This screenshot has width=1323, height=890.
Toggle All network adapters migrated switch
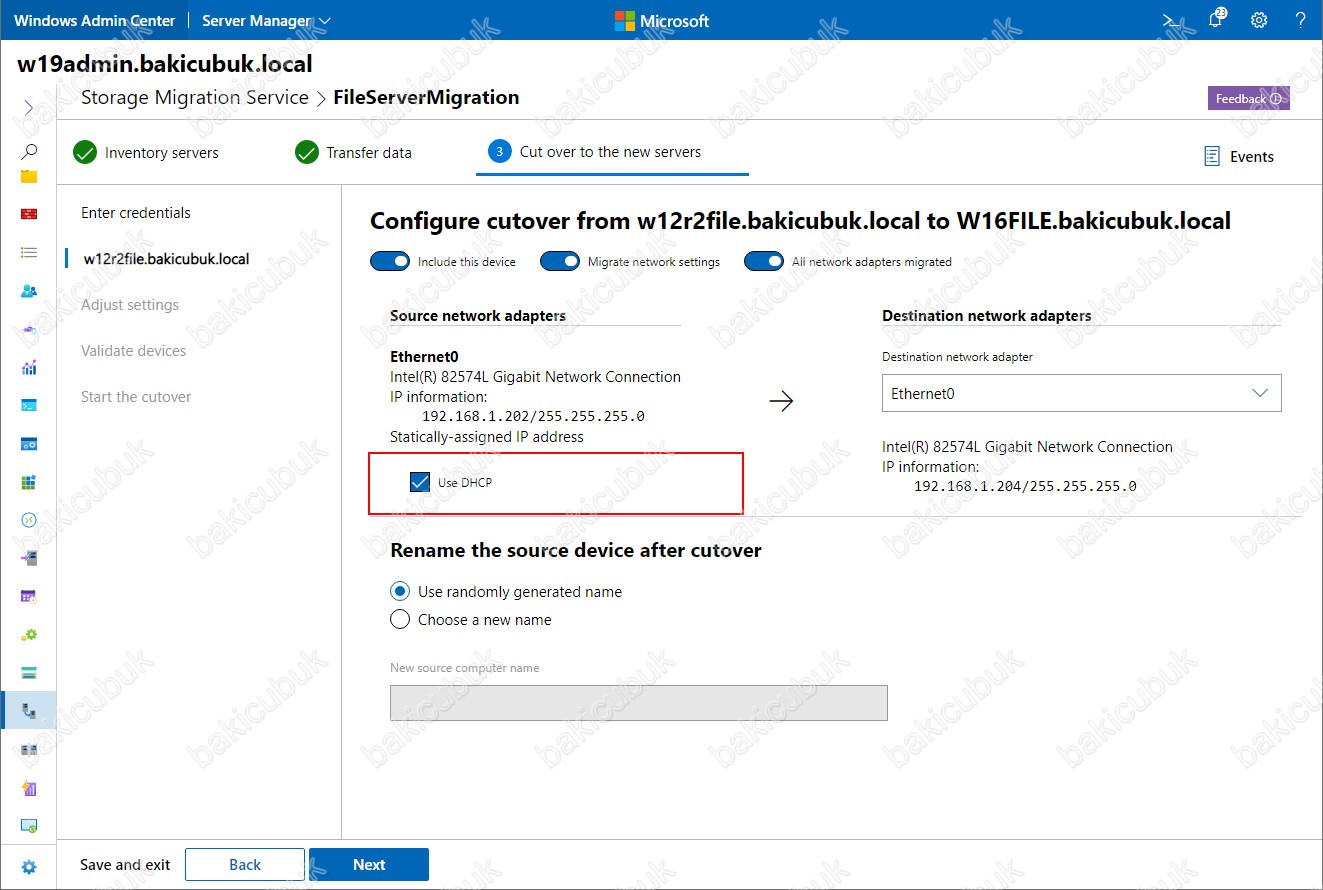pos(764,261)
